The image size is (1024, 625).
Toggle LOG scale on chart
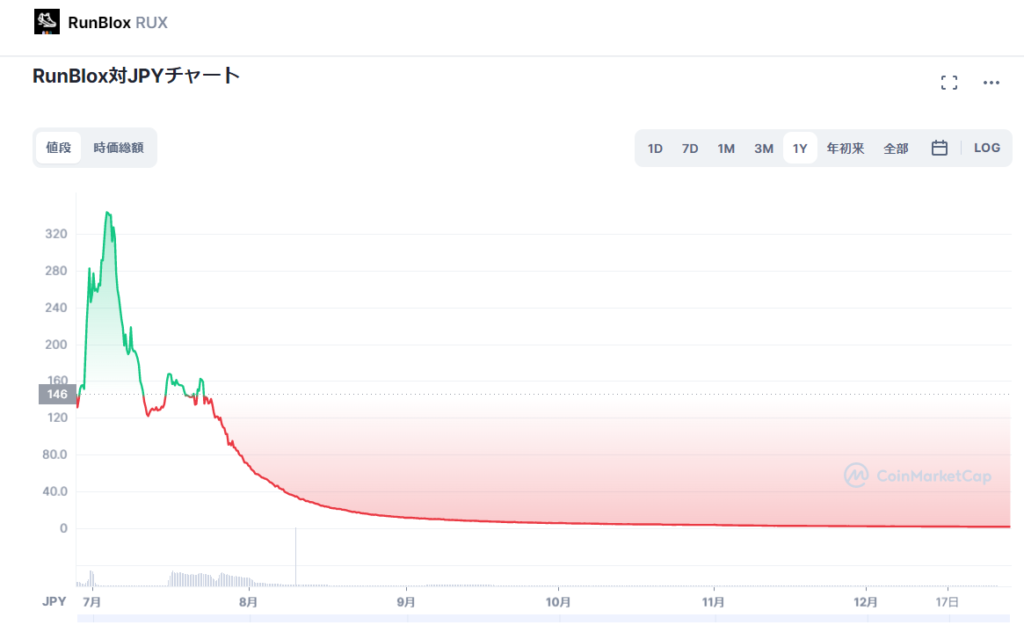987,148
